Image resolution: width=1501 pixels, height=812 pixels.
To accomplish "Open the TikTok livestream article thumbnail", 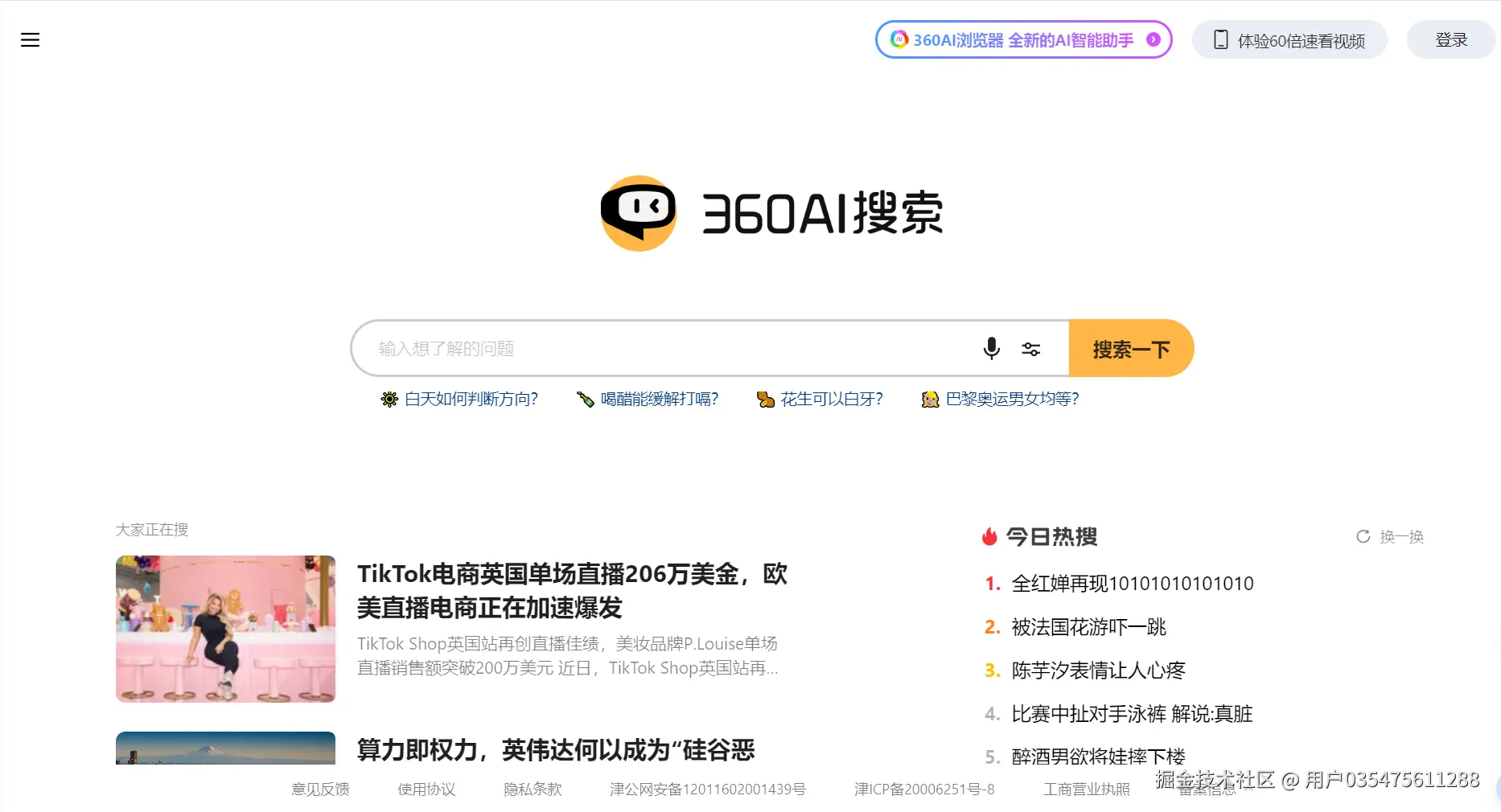I will [x=225, y=629].
